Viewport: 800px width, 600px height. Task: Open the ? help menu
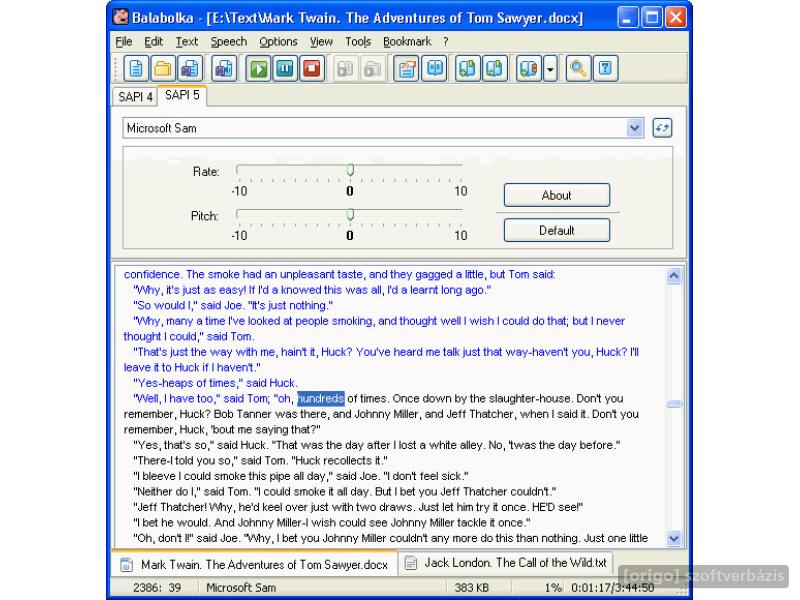(446, 42)
